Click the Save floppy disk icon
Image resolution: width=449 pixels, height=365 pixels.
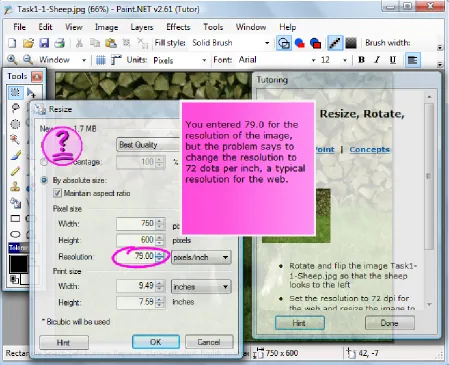44,43
